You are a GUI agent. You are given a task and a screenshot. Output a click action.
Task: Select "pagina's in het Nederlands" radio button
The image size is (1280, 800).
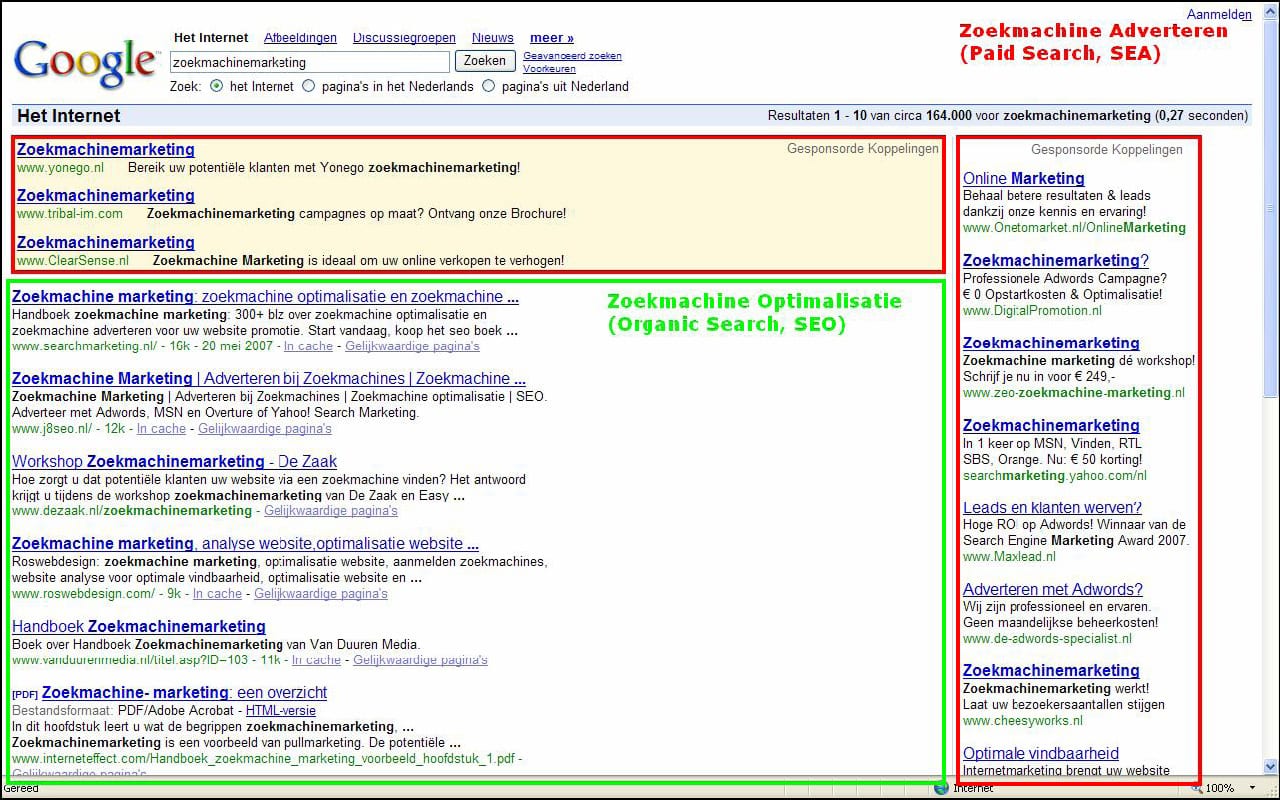click(x=308, y=86)
